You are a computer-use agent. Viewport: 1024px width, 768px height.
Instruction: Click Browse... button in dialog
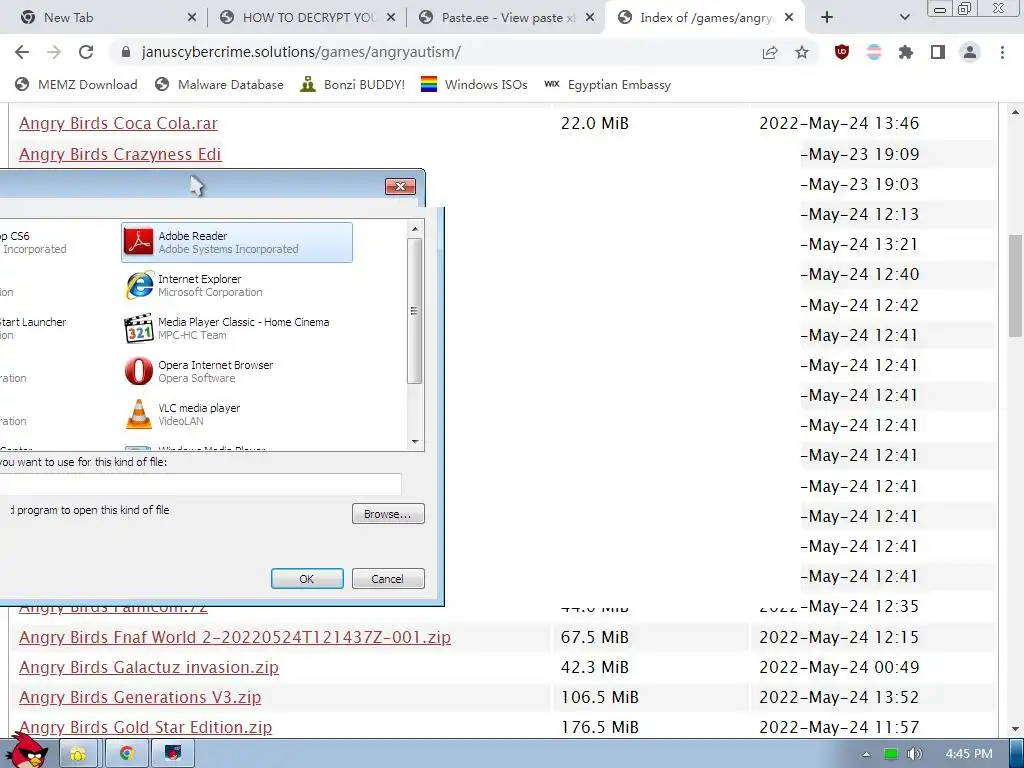[x=388, y=514]
